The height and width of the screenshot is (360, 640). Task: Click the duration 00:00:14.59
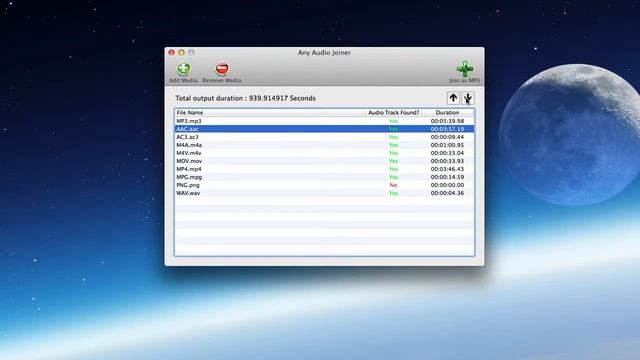point(447,177)
